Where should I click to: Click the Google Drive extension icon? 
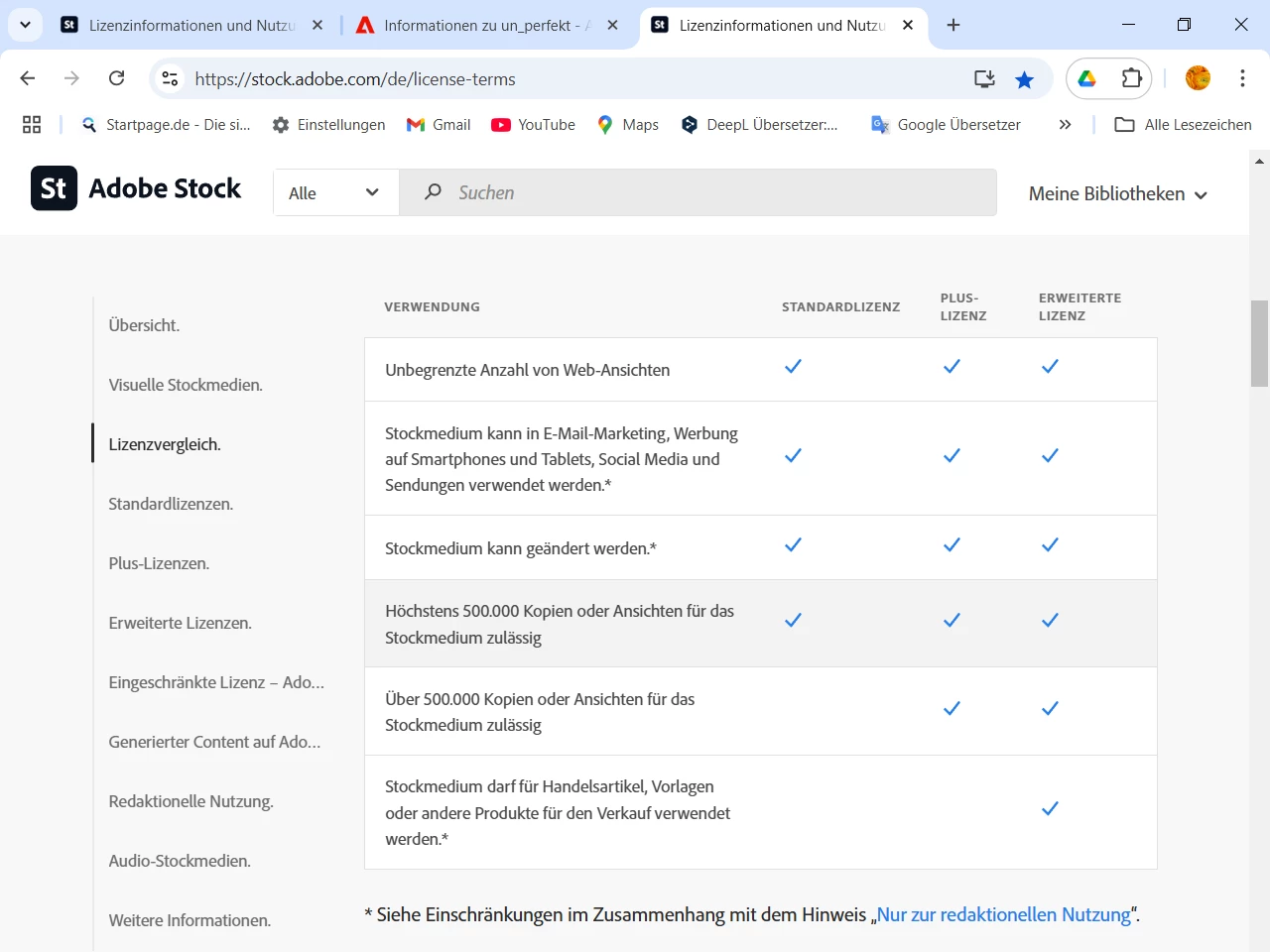pyautogui.click(x=1087, y=79)
